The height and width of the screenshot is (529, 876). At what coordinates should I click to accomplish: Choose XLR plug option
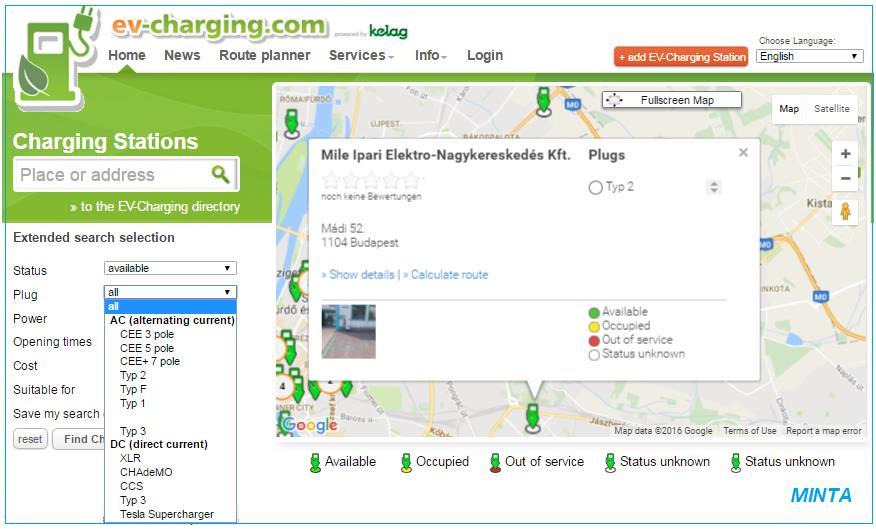pyautogui.click(x=130, y=458)
